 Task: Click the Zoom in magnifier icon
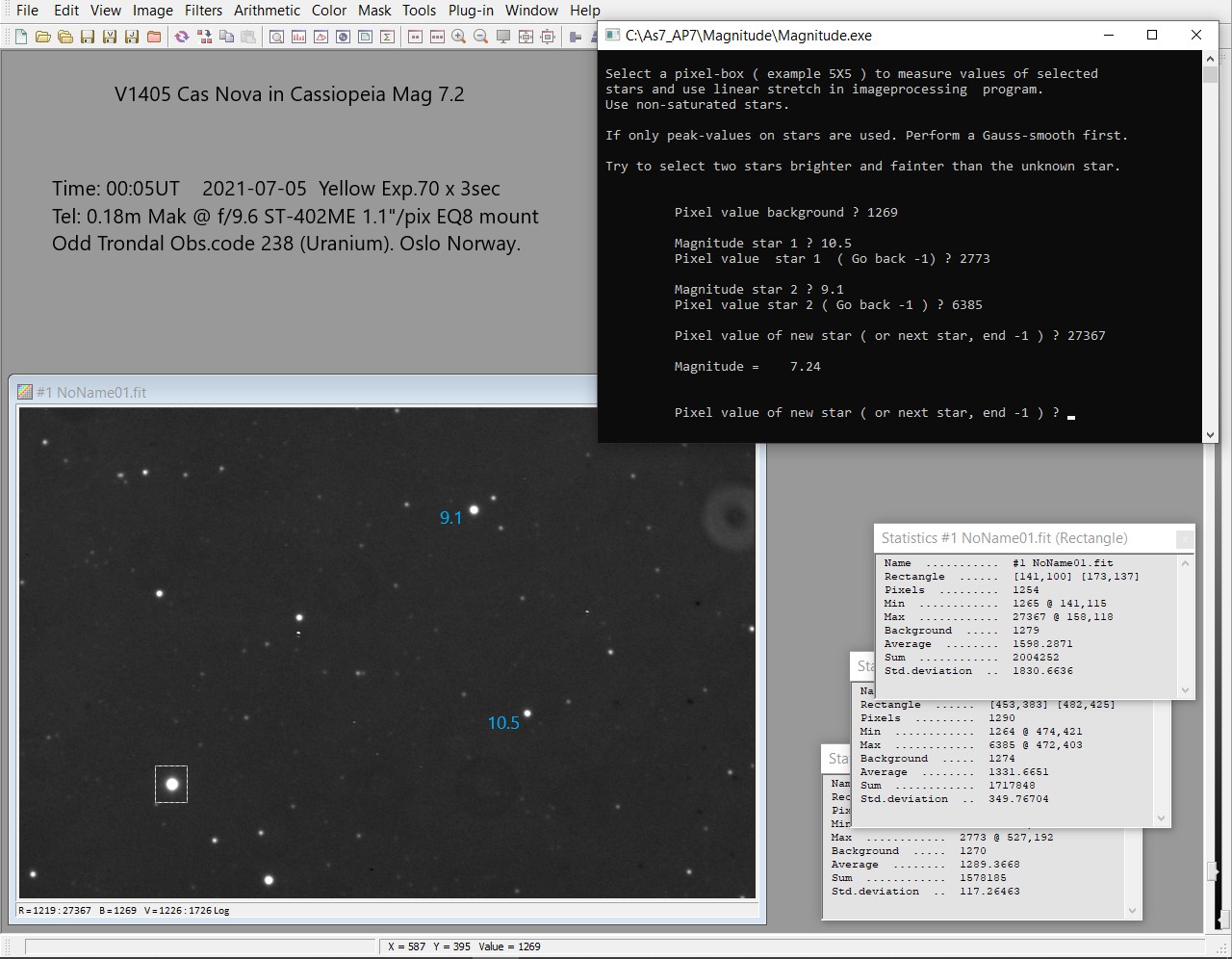[459, 37]
